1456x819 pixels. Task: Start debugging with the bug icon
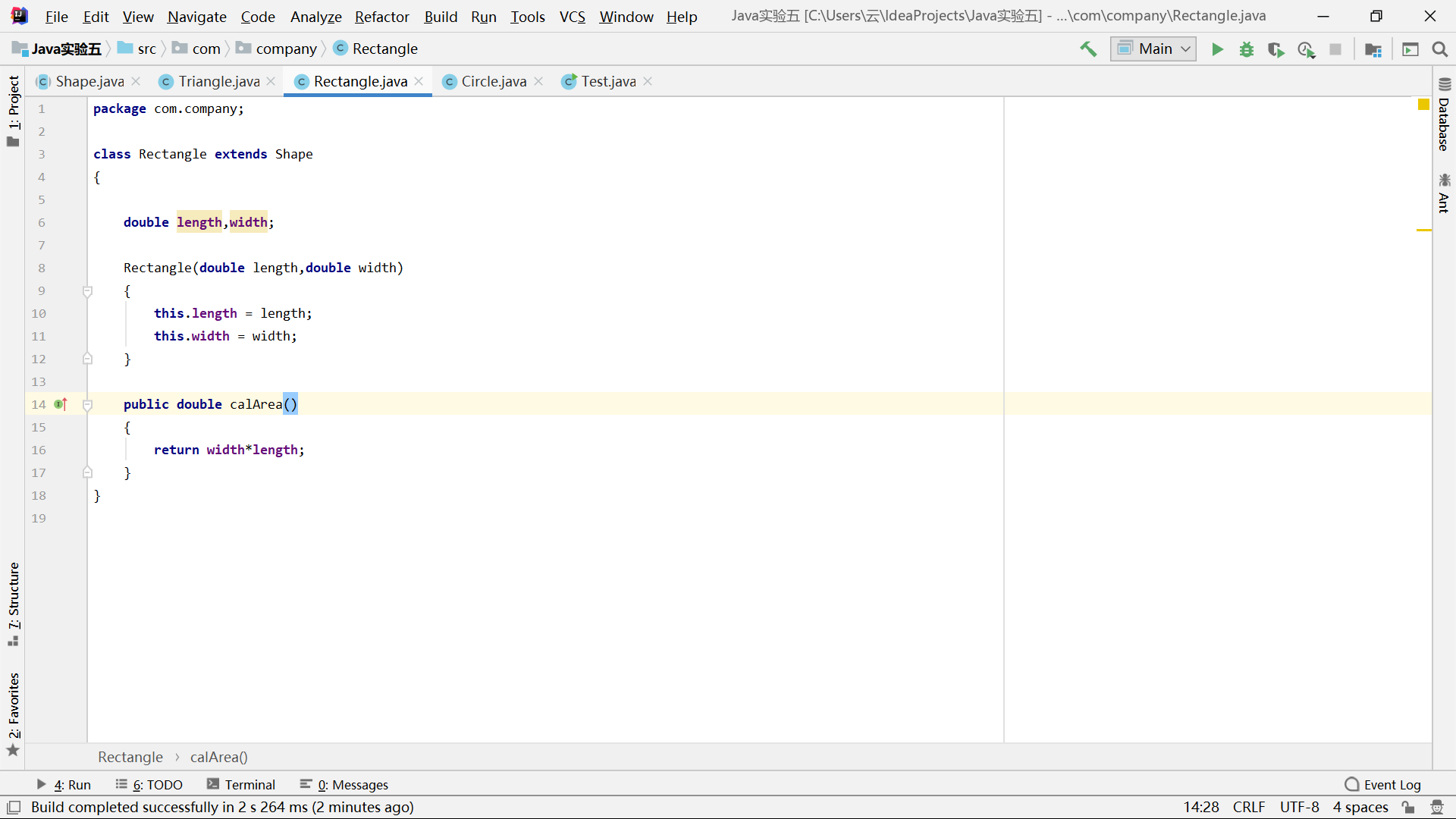coord(1247,49)
